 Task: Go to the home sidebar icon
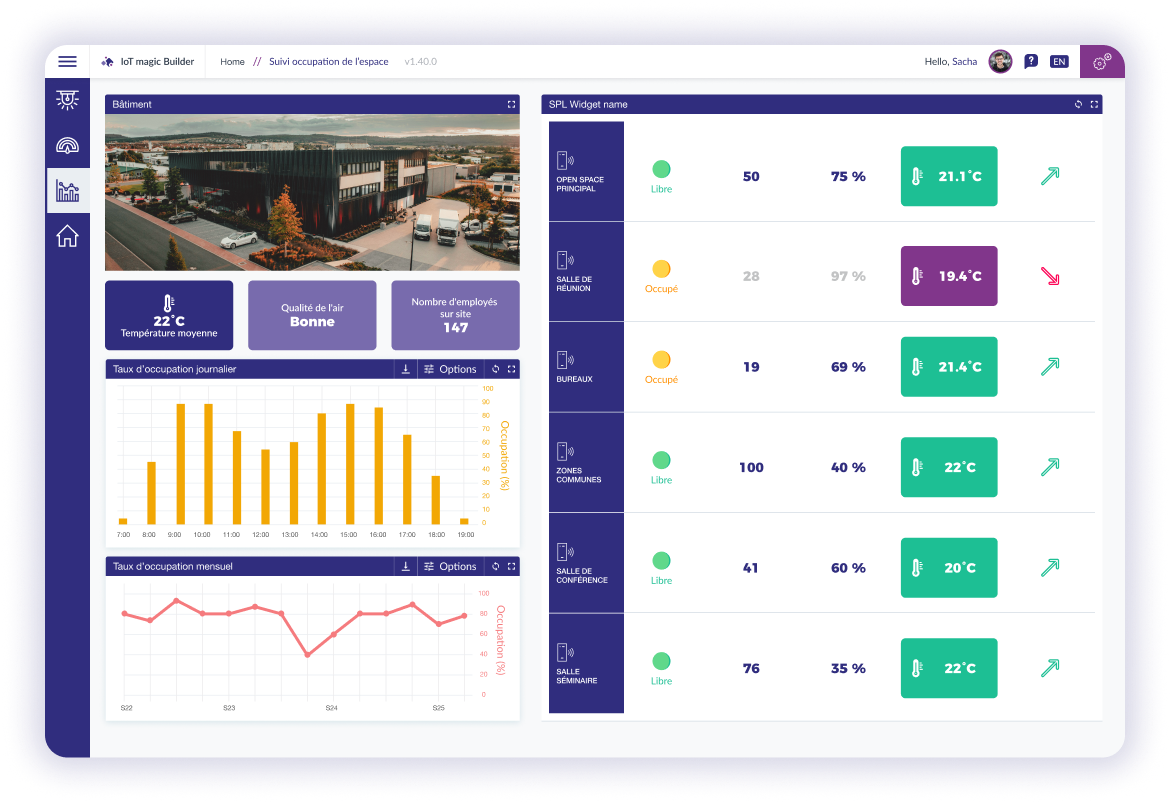(67, 237)
